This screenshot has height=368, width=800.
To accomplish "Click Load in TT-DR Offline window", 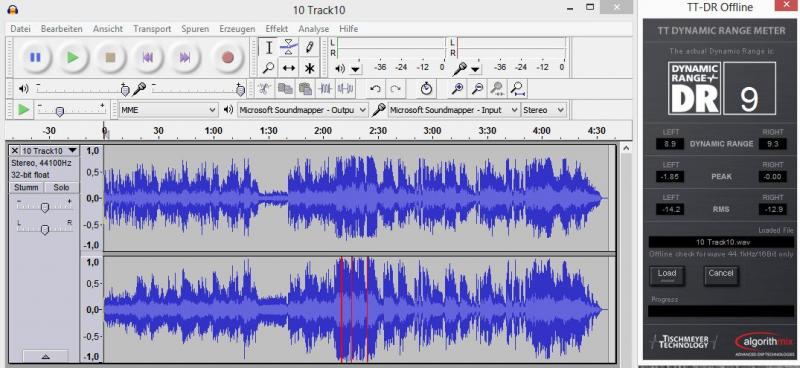I will (667, 275).
